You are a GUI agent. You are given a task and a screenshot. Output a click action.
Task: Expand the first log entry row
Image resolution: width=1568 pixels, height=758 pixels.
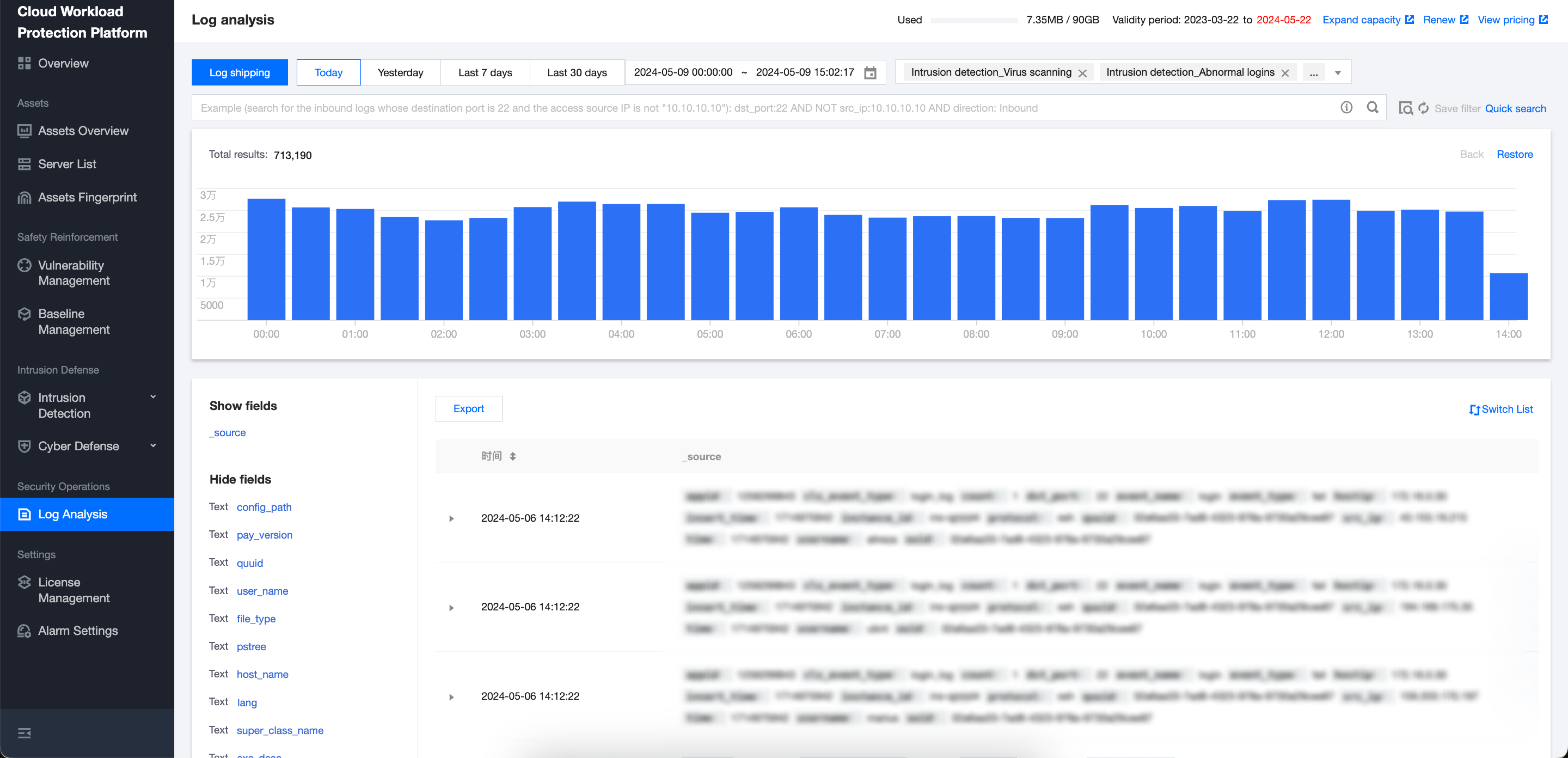point(451,519)
